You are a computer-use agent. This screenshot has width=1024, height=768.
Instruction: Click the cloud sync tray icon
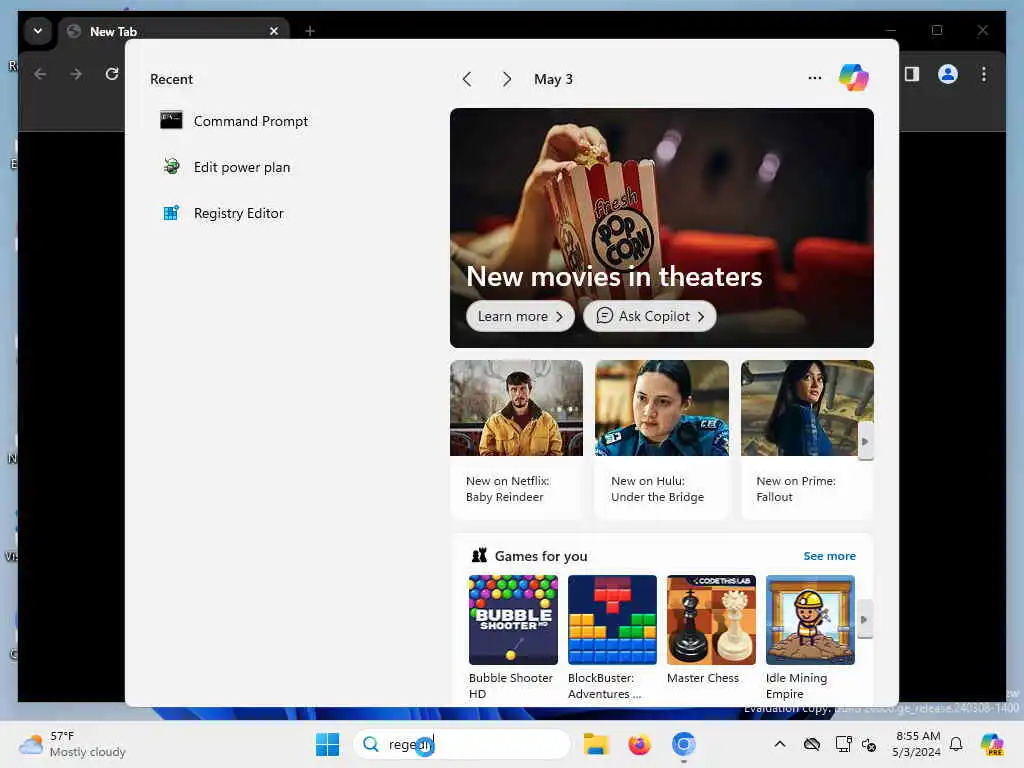click(812, 744)
